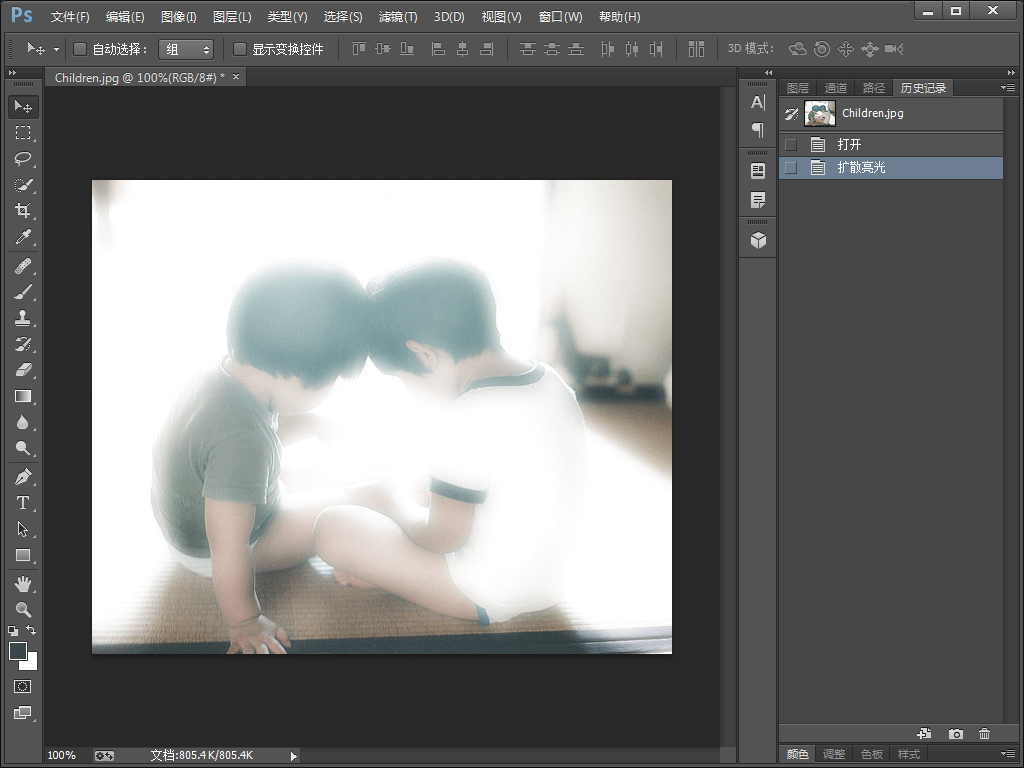Open the color panel flyout menu

click(1008, 754)
